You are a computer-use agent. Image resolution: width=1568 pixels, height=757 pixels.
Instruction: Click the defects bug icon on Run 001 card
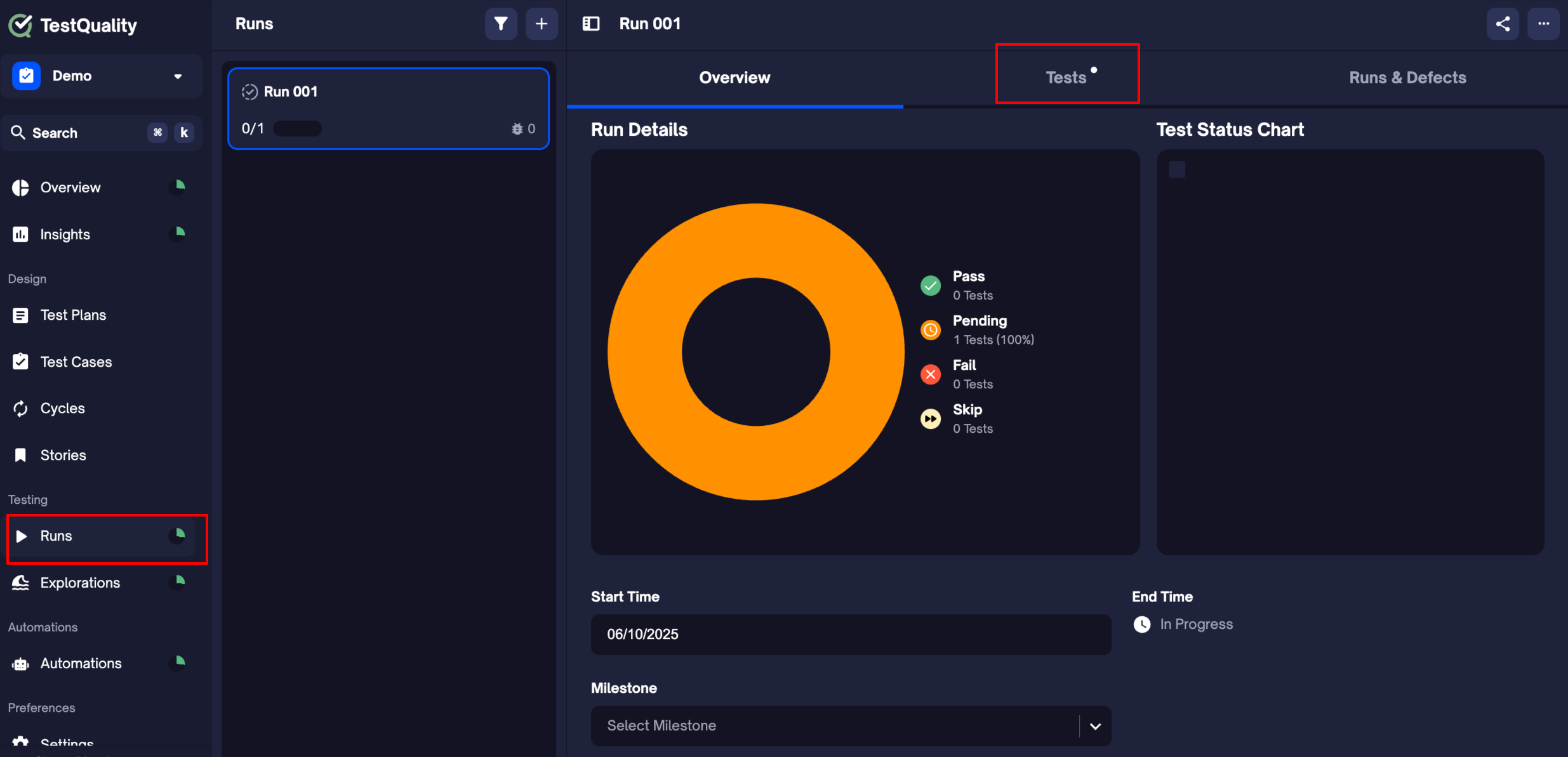click(x=517, y=129)
